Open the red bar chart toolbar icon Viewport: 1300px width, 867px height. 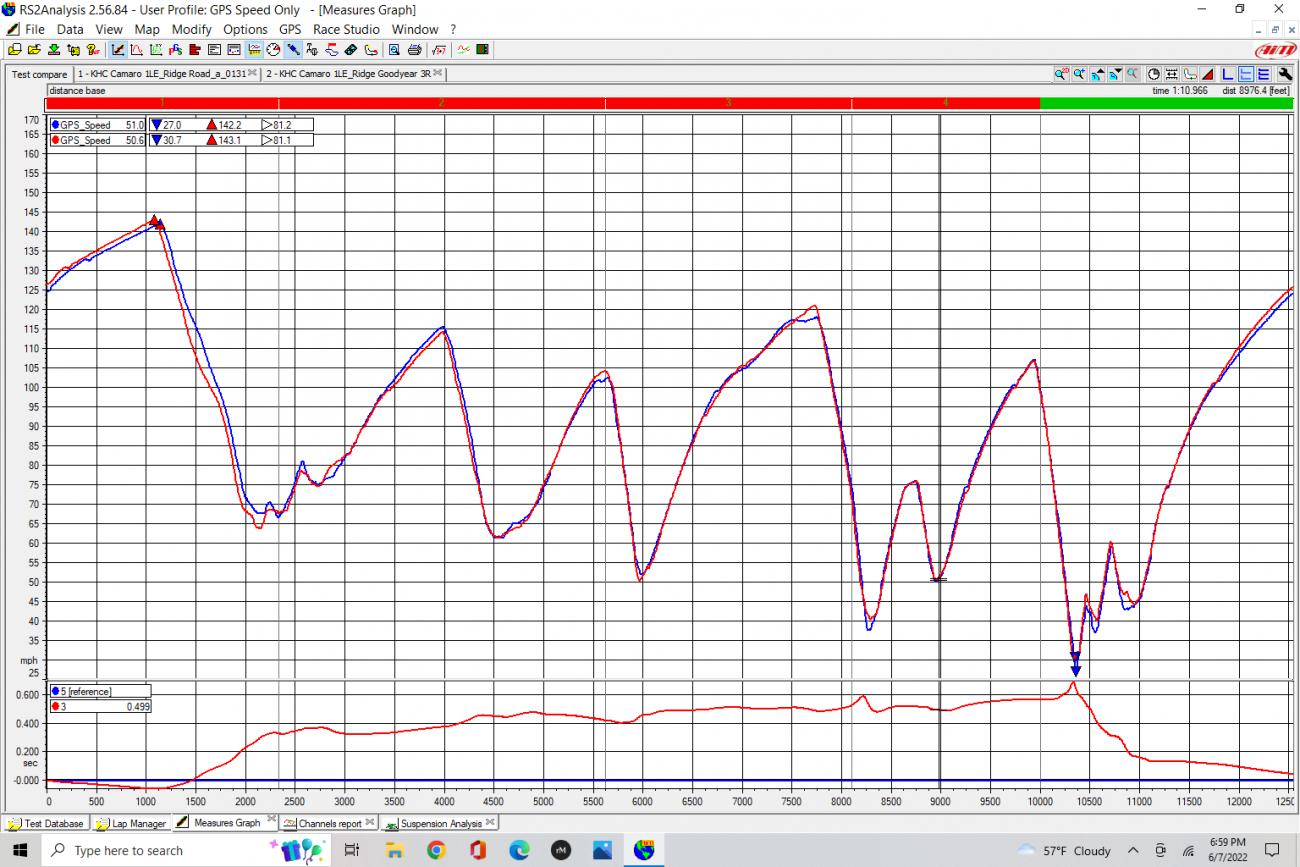[x=195, y=49]
